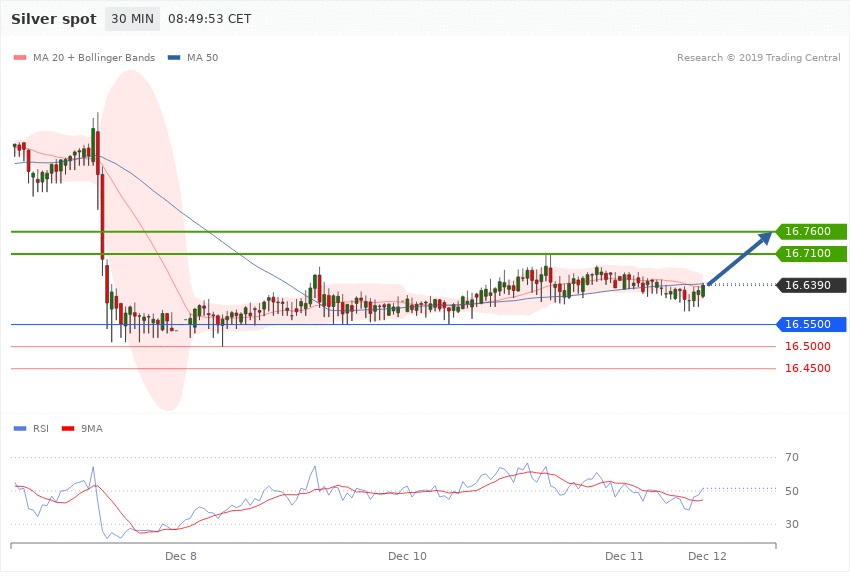
Task: Select the Dec 12 date axis marker
Action: click(707, 555)
